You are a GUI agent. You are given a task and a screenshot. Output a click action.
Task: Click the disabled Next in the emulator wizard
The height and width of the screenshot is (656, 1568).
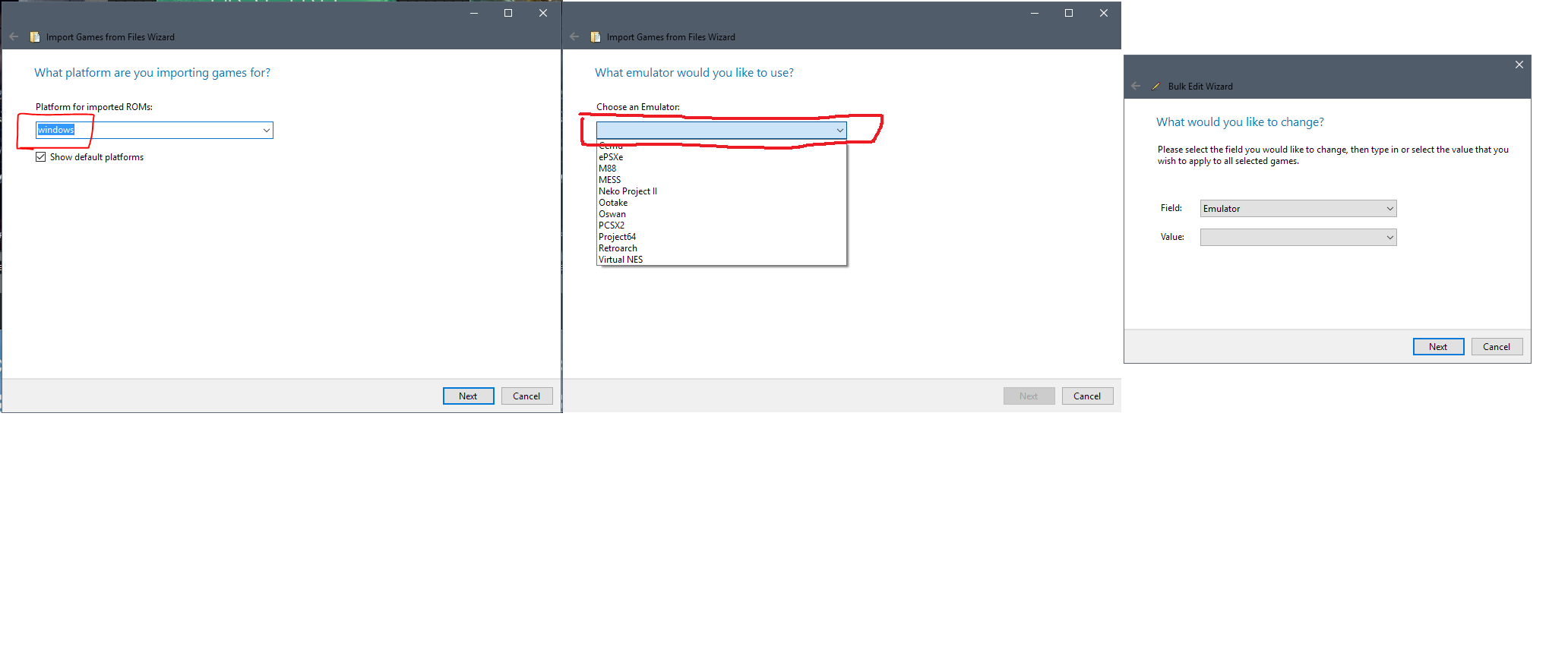pyautogui.click(x=1029, y=396)
